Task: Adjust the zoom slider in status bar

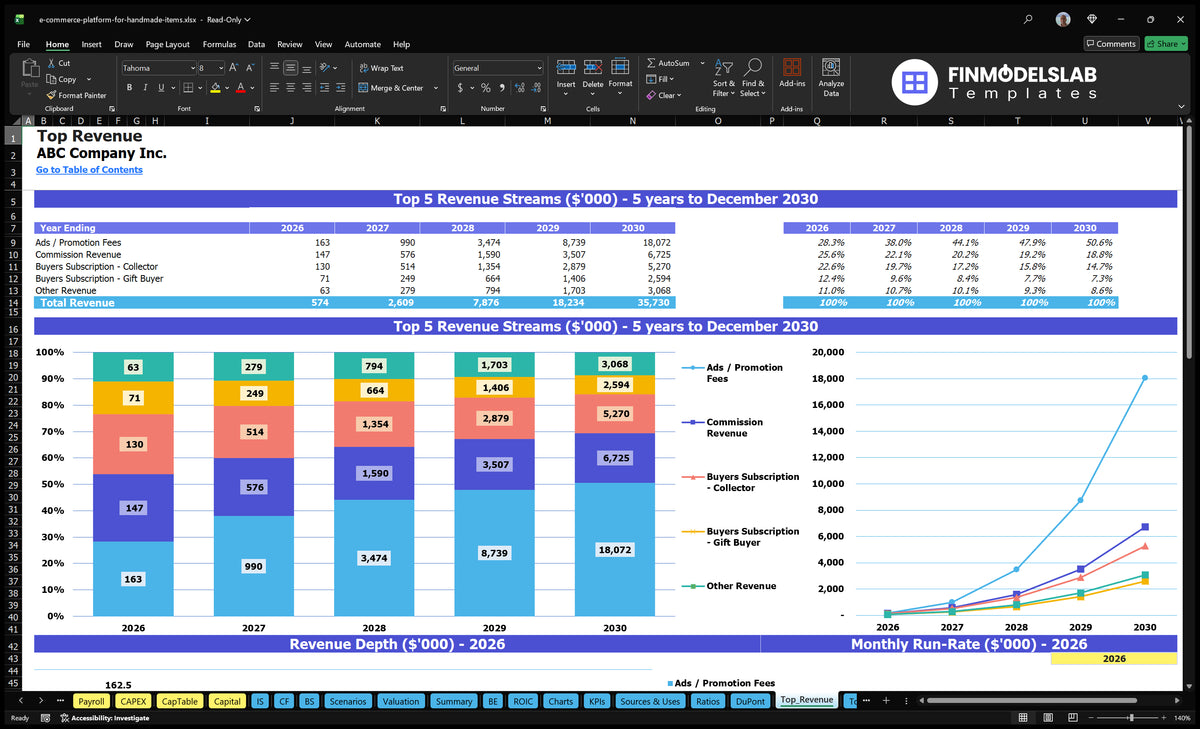Action: pos(1130,718)
